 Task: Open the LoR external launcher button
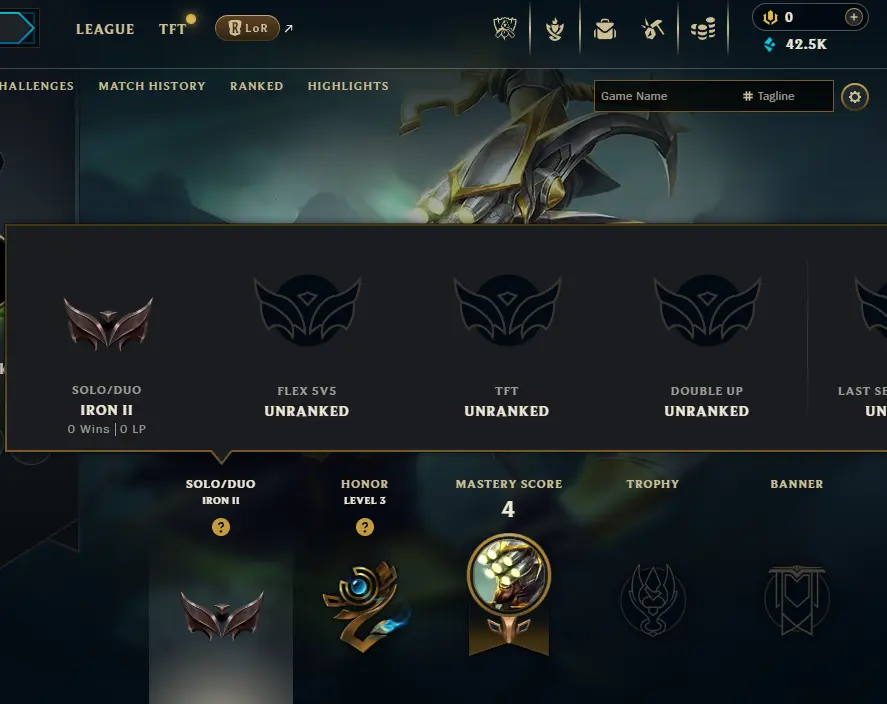(247, 28)
